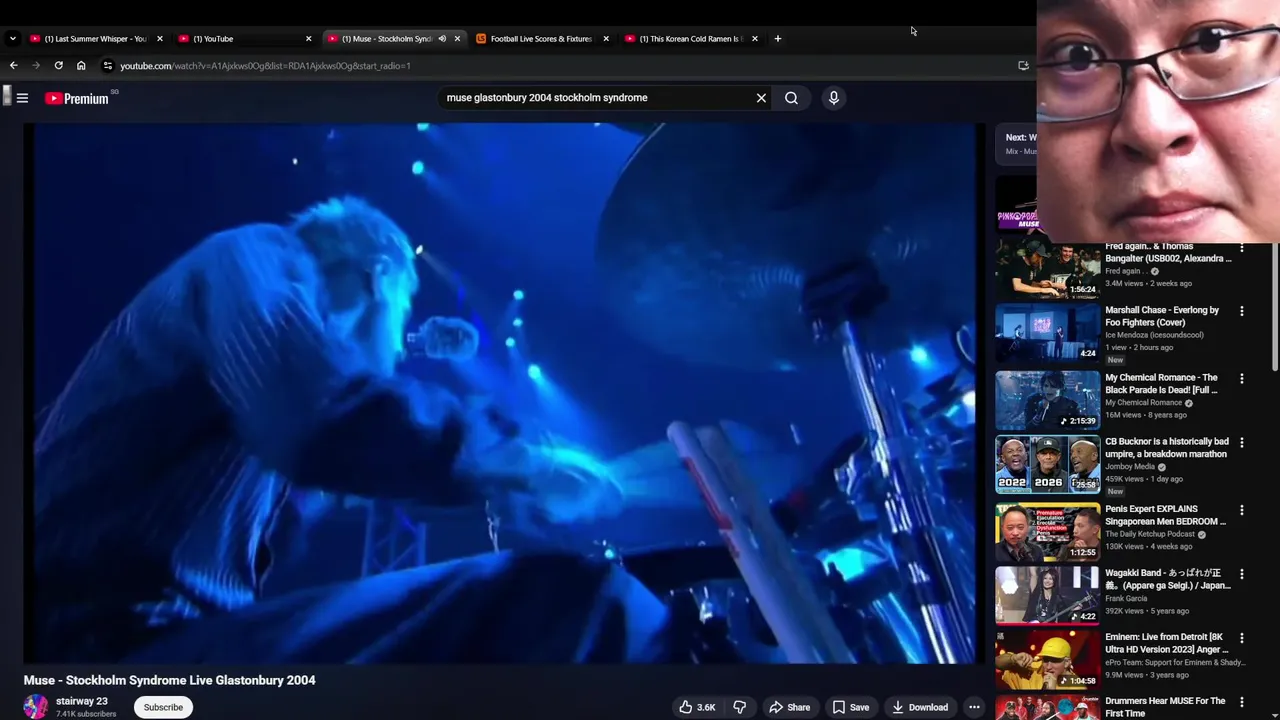Open options for Wagakki Band video
This screenshot has width=1280, height=720.
(x=1241, y=574)
